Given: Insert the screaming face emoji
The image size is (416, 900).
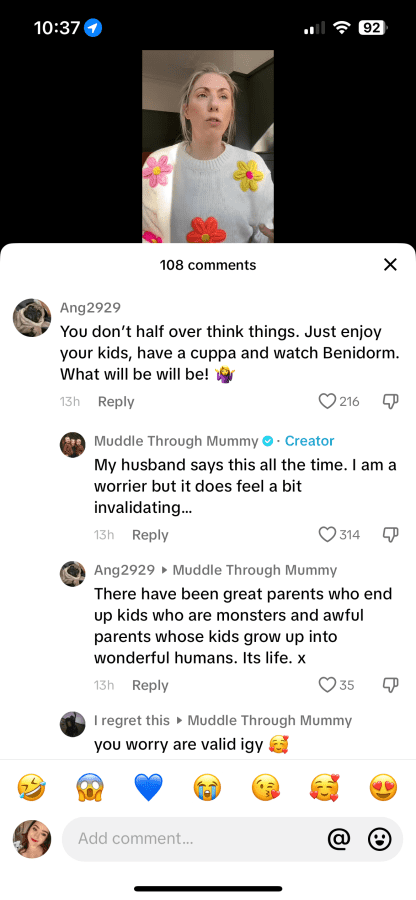Looking at the screenshot, I should (90, 787).
